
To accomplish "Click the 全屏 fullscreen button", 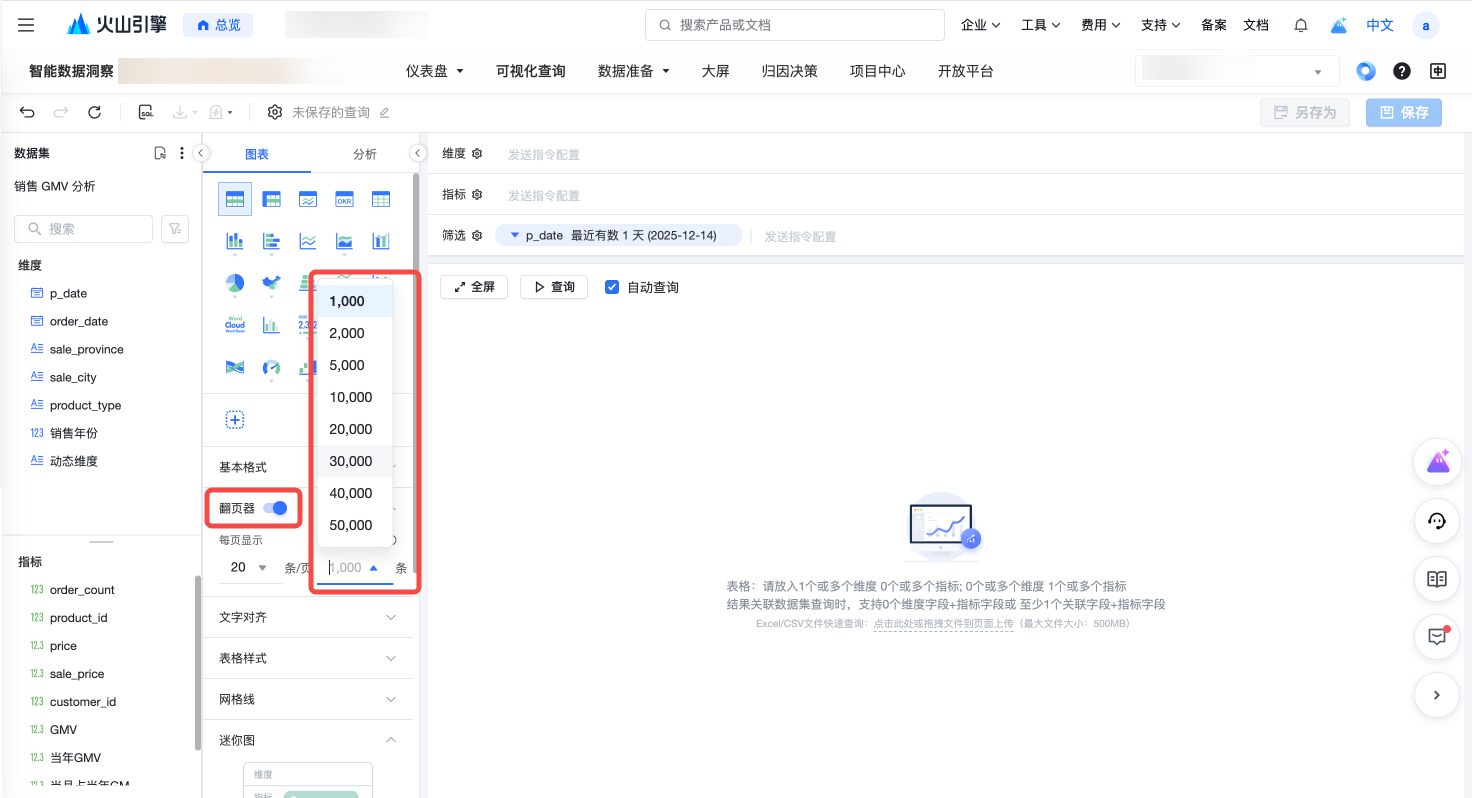I will tap(474, 287).
